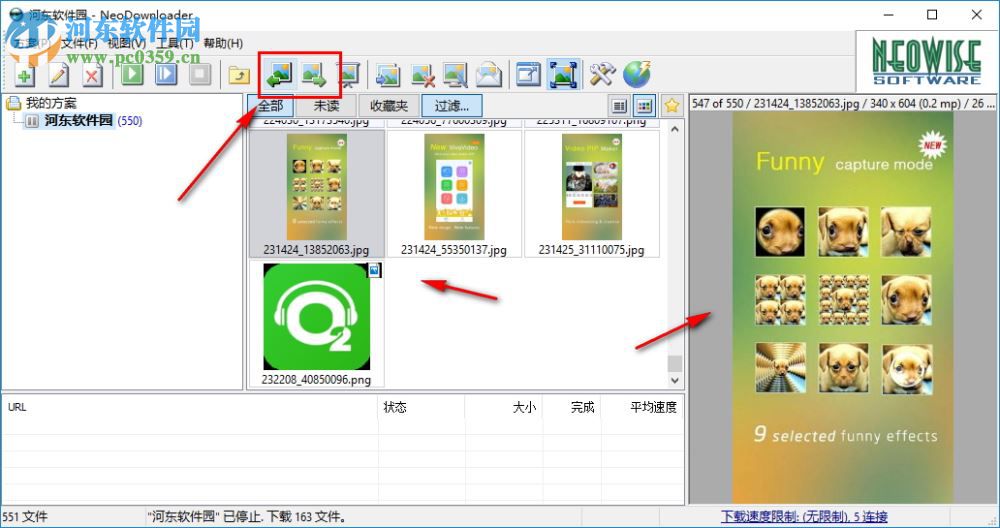The height and width of the screenshot is (528, 1000).
Task: Click the set as wallpaper monitor icon
Action: tap(456, 75)
